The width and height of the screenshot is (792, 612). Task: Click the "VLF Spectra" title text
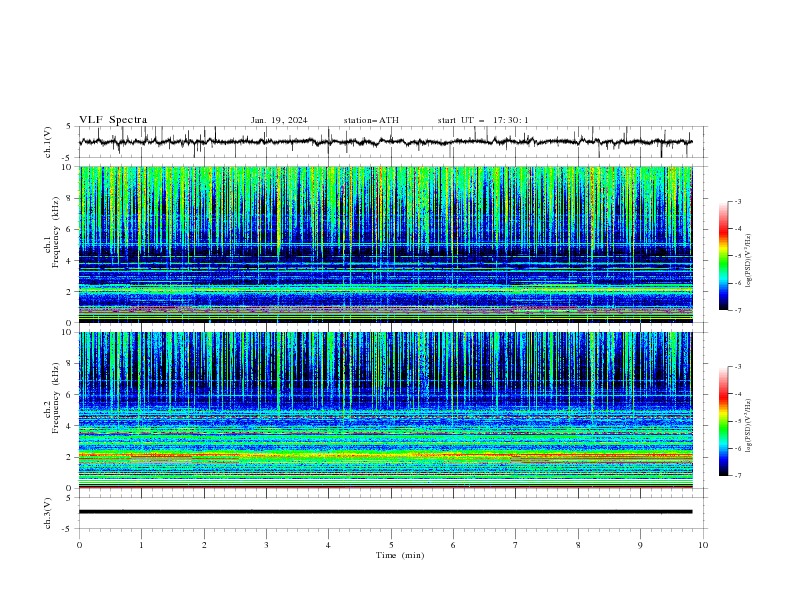(113, 120)
